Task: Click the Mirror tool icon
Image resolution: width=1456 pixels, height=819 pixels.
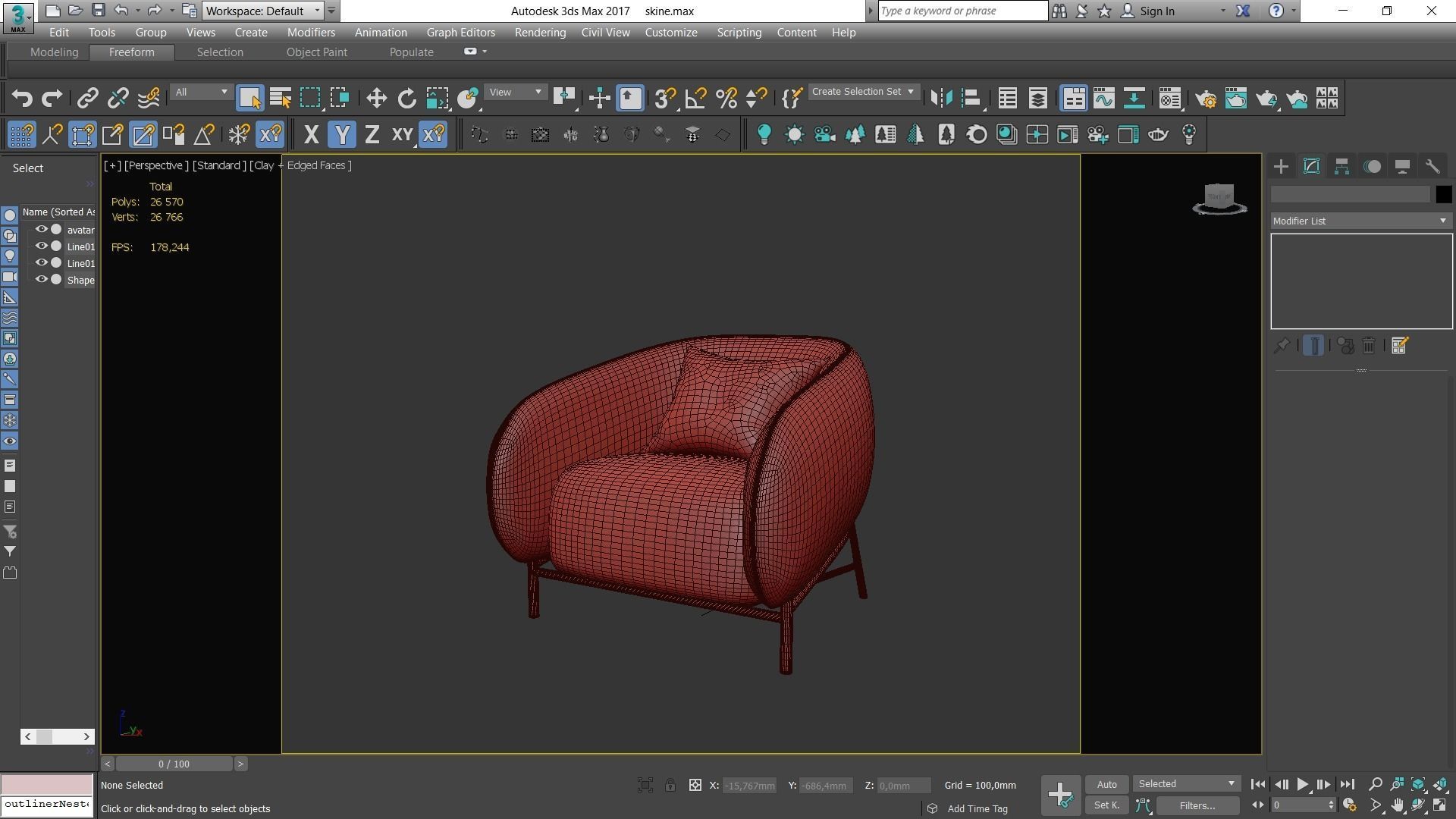Action: [941, 99]
